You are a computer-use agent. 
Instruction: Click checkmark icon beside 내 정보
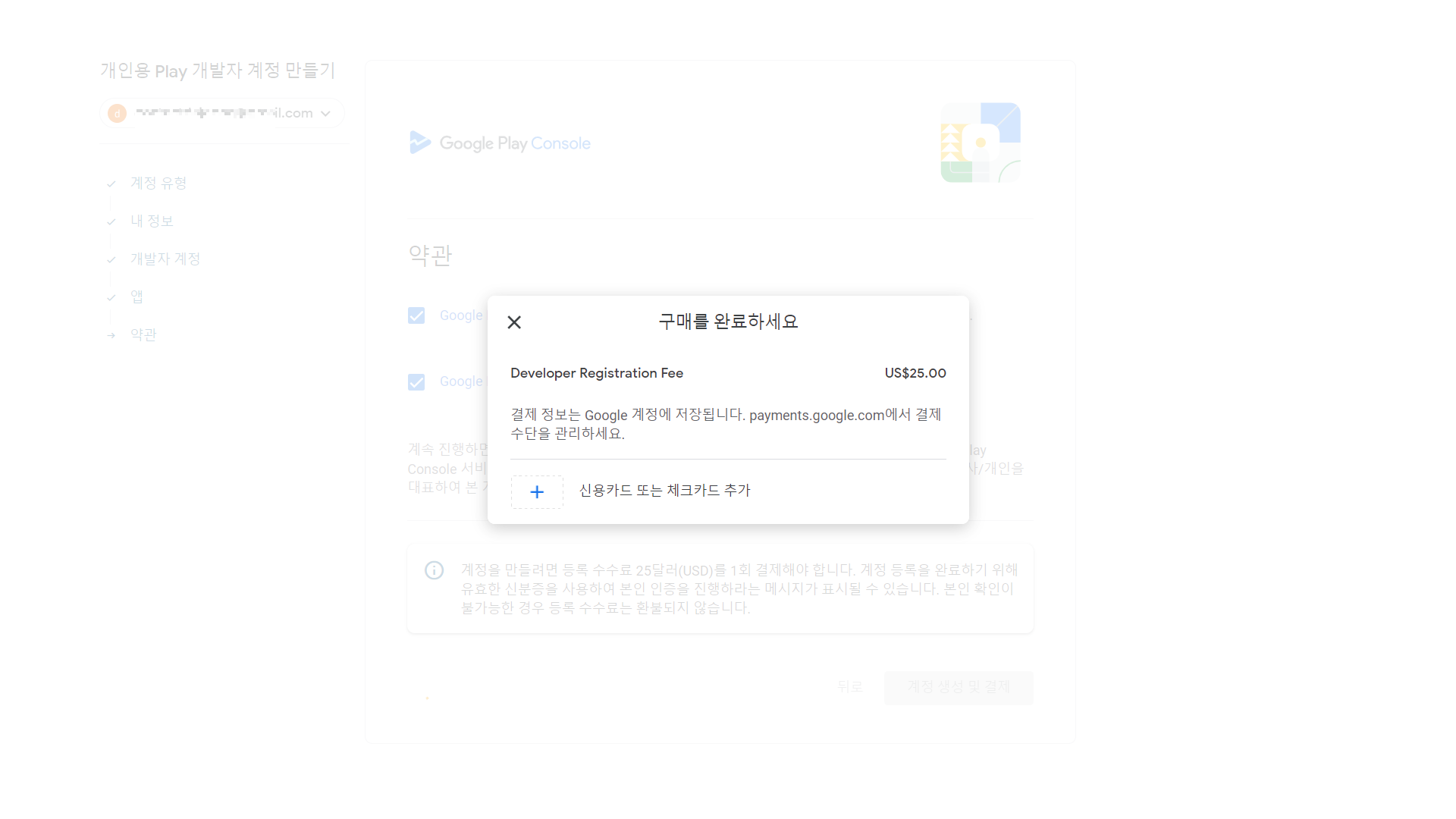pos(111,221)
